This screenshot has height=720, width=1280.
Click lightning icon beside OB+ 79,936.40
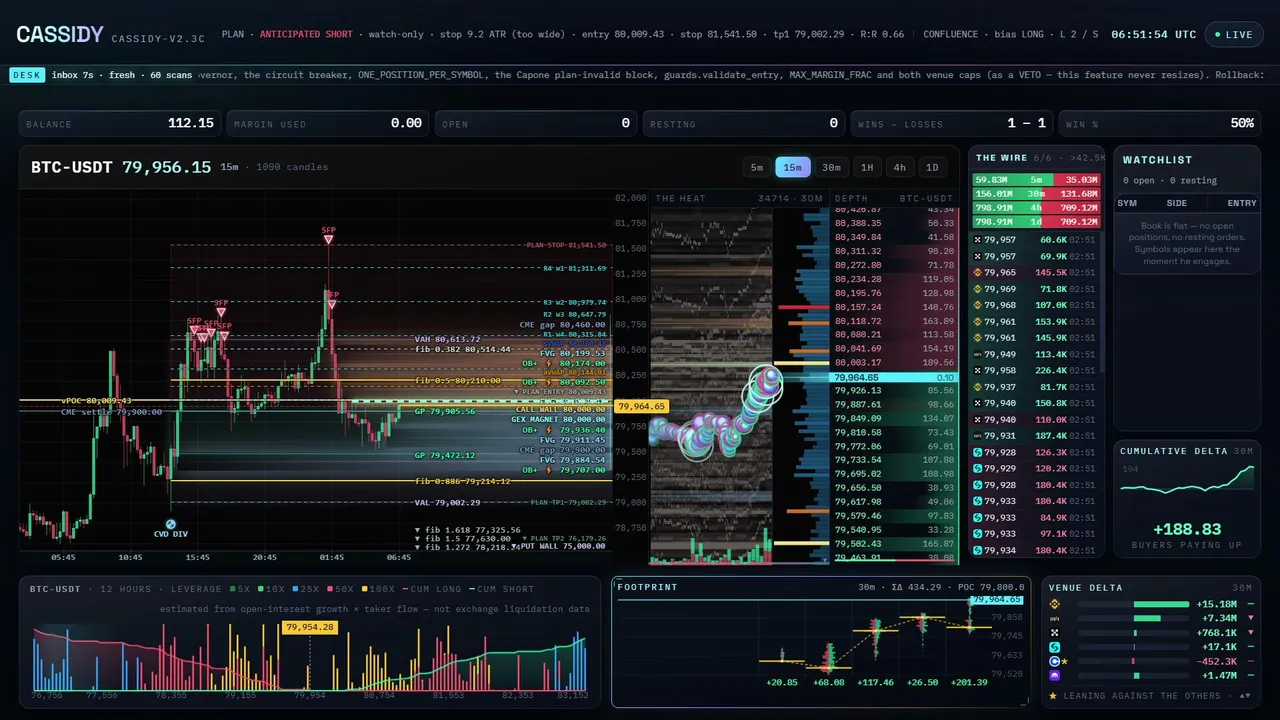(x=549, y=430)
